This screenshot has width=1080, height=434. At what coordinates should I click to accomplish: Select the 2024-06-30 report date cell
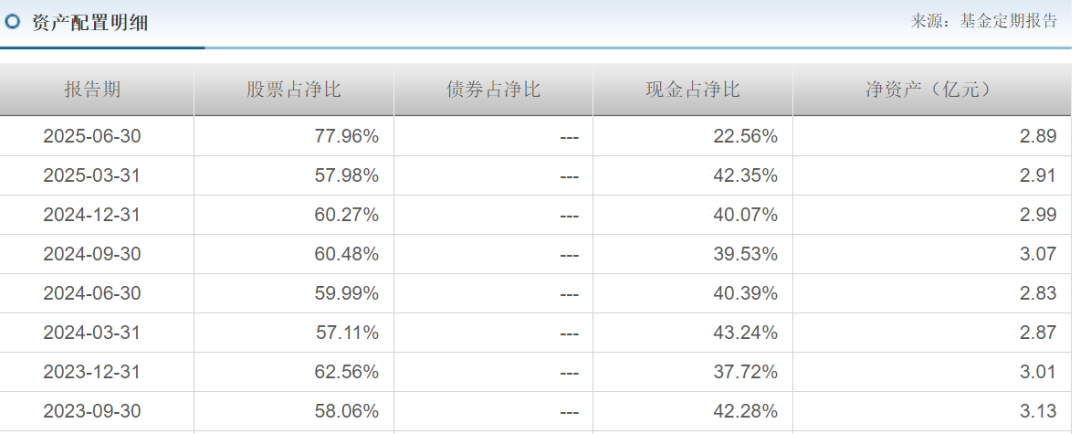[92, 293]
